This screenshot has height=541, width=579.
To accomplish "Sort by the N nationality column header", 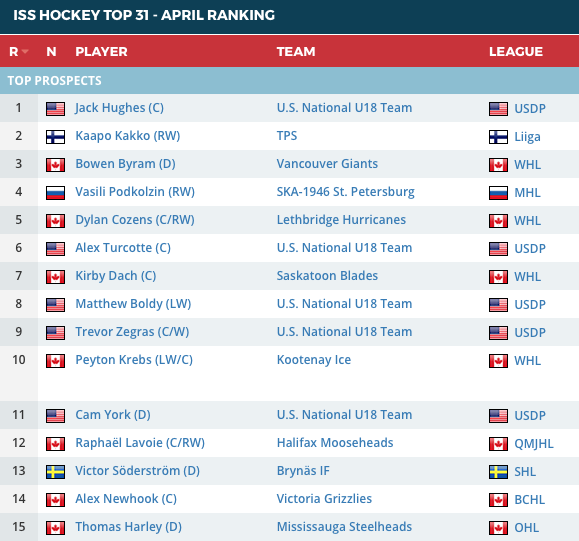I will pyautogui.click(x=51, y=51).
